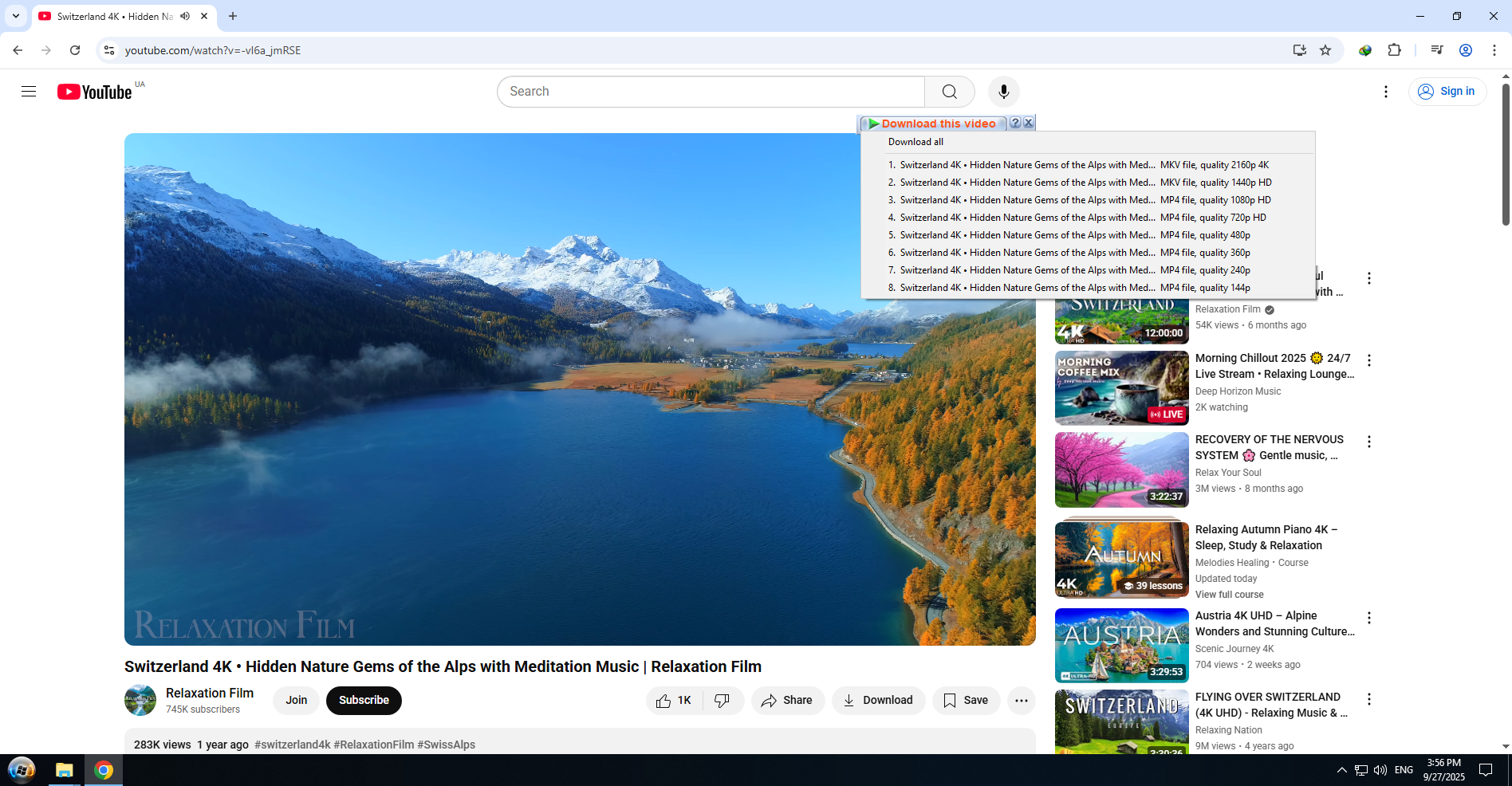1512x786 pixels.
Task: Mute the tab using speaker icon
Action: click(x=185, y=16)
